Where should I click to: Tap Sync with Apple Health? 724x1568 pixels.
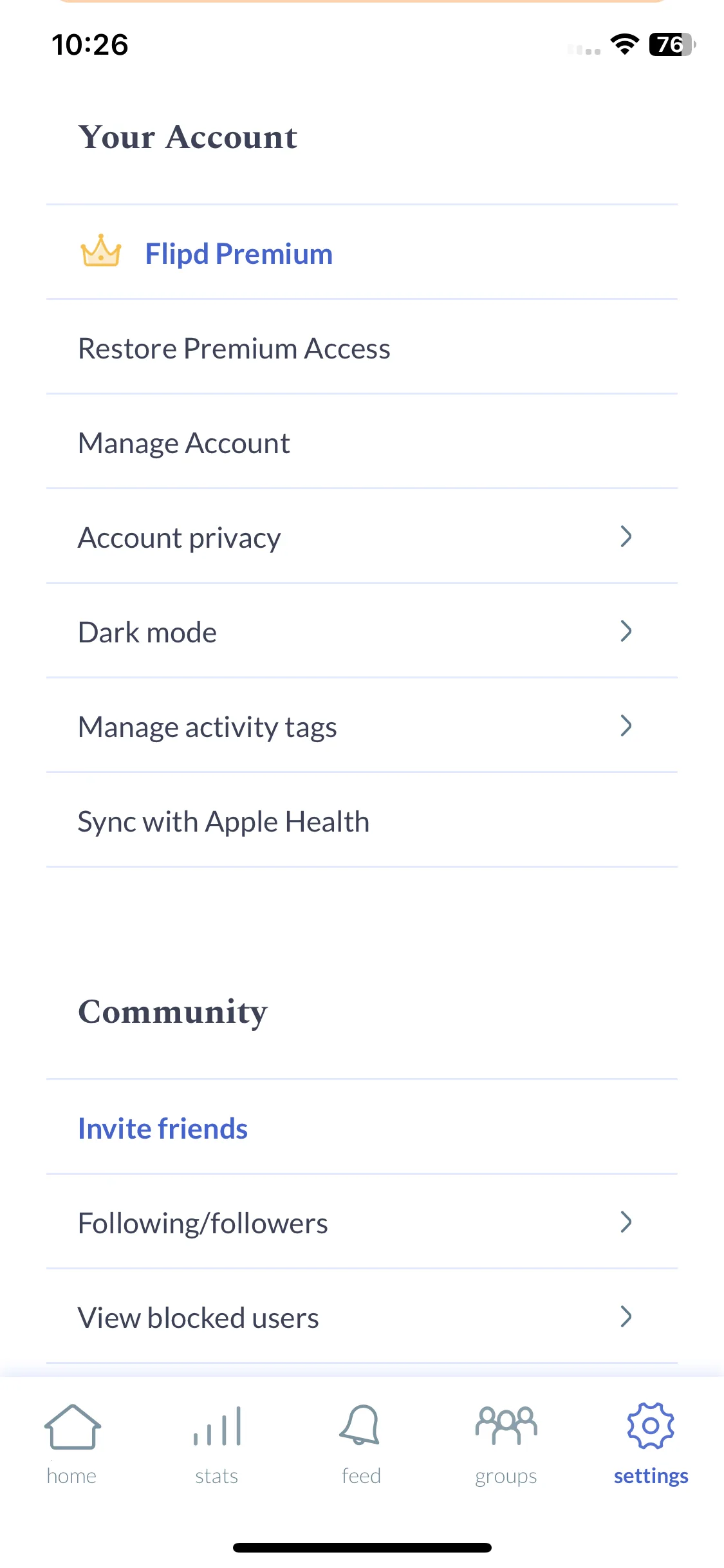[x=362, y=820]
